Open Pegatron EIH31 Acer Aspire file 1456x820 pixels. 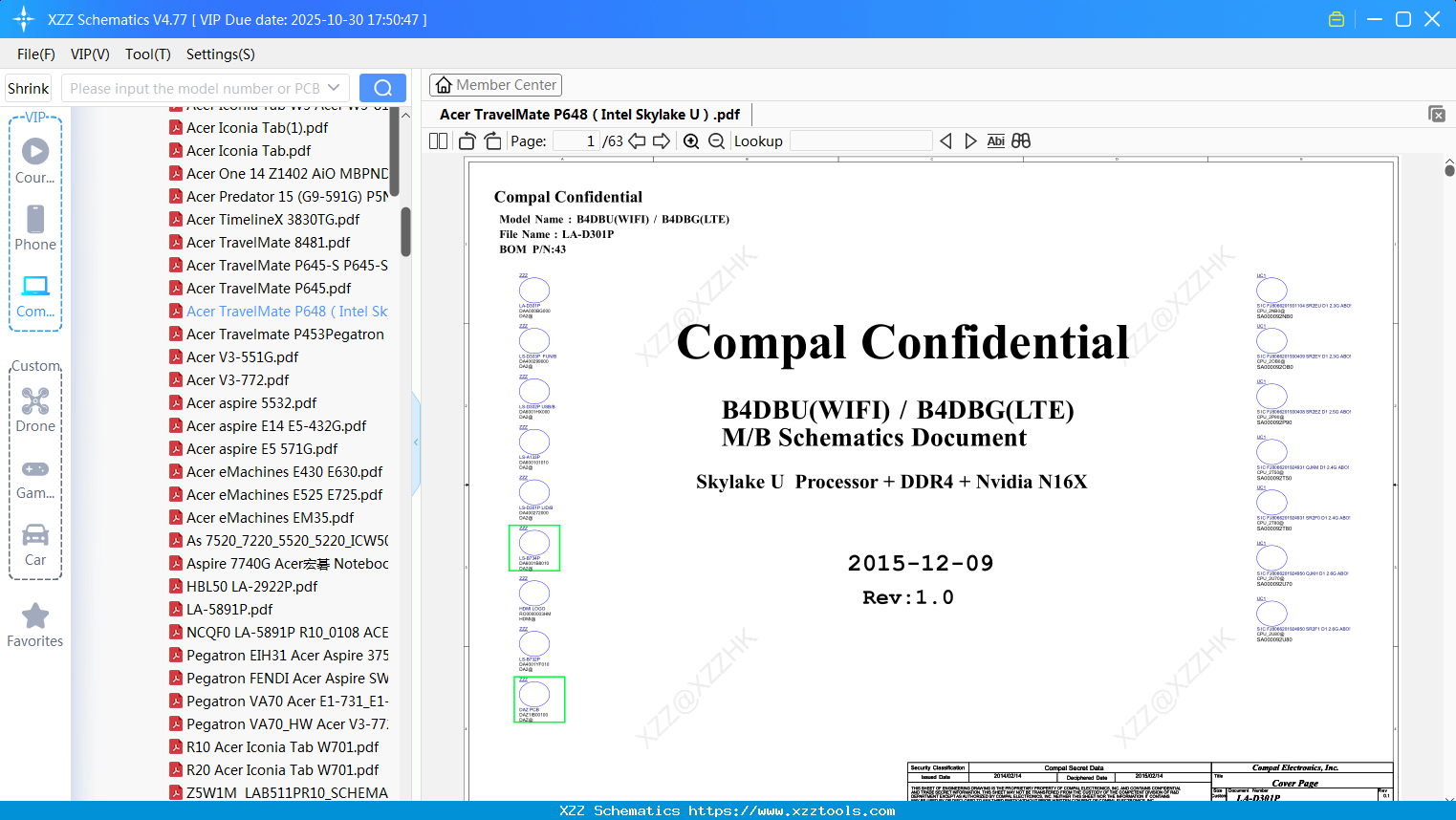click(x=278, y=656)
